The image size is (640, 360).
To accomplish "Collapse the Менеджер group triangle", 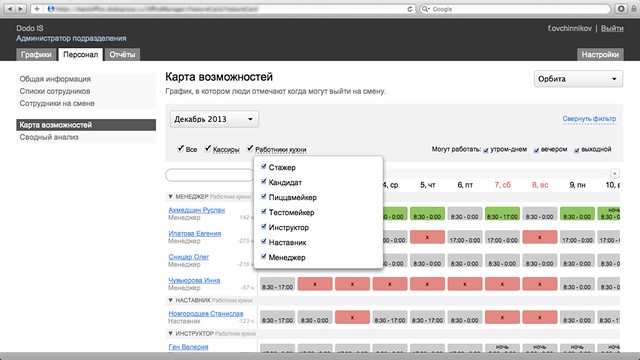I will pos(170,197).
